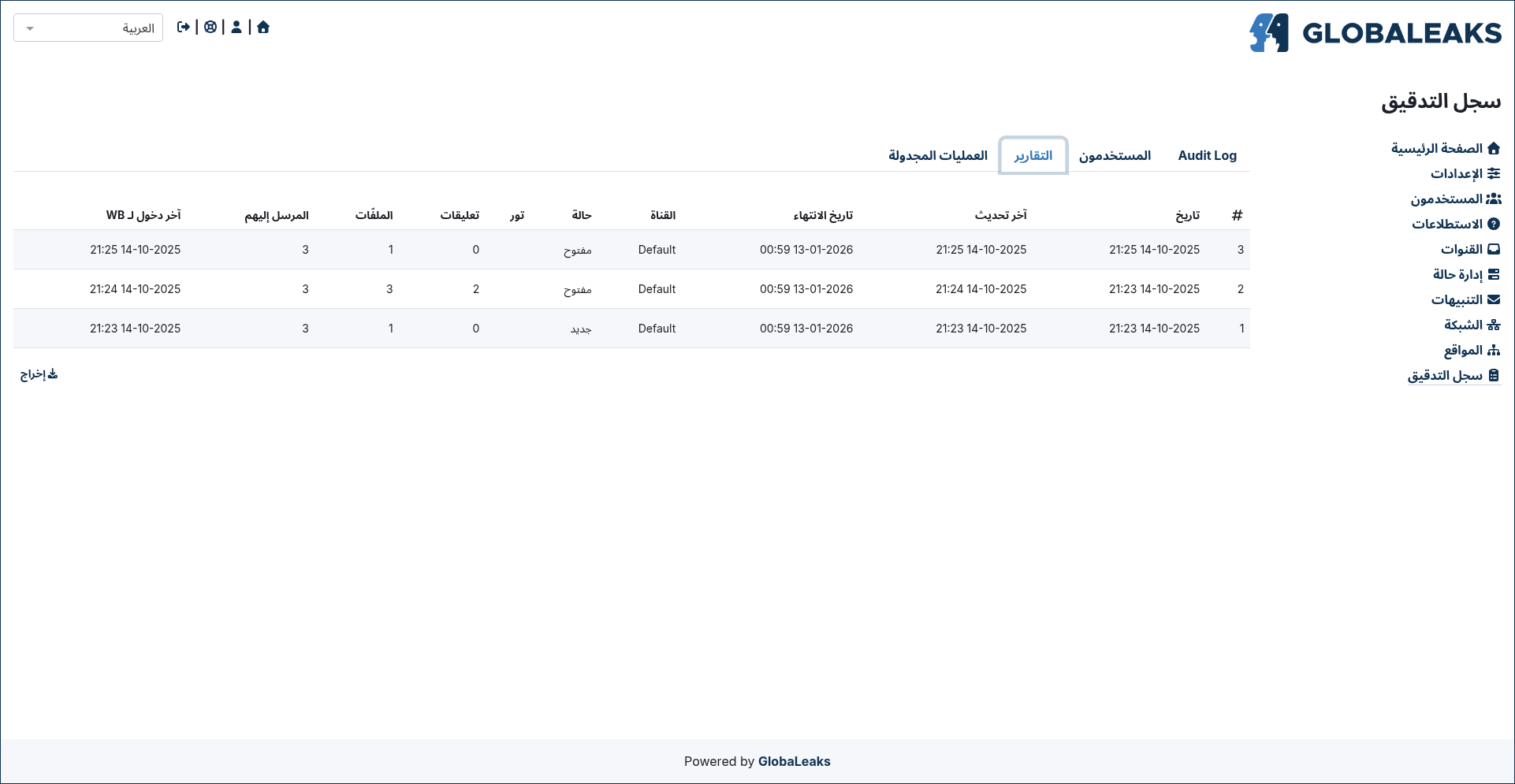This screenshot has height=784, width=1515.
Task: Click the سجل التدقيق page heading
Action: pos(1441,101)
